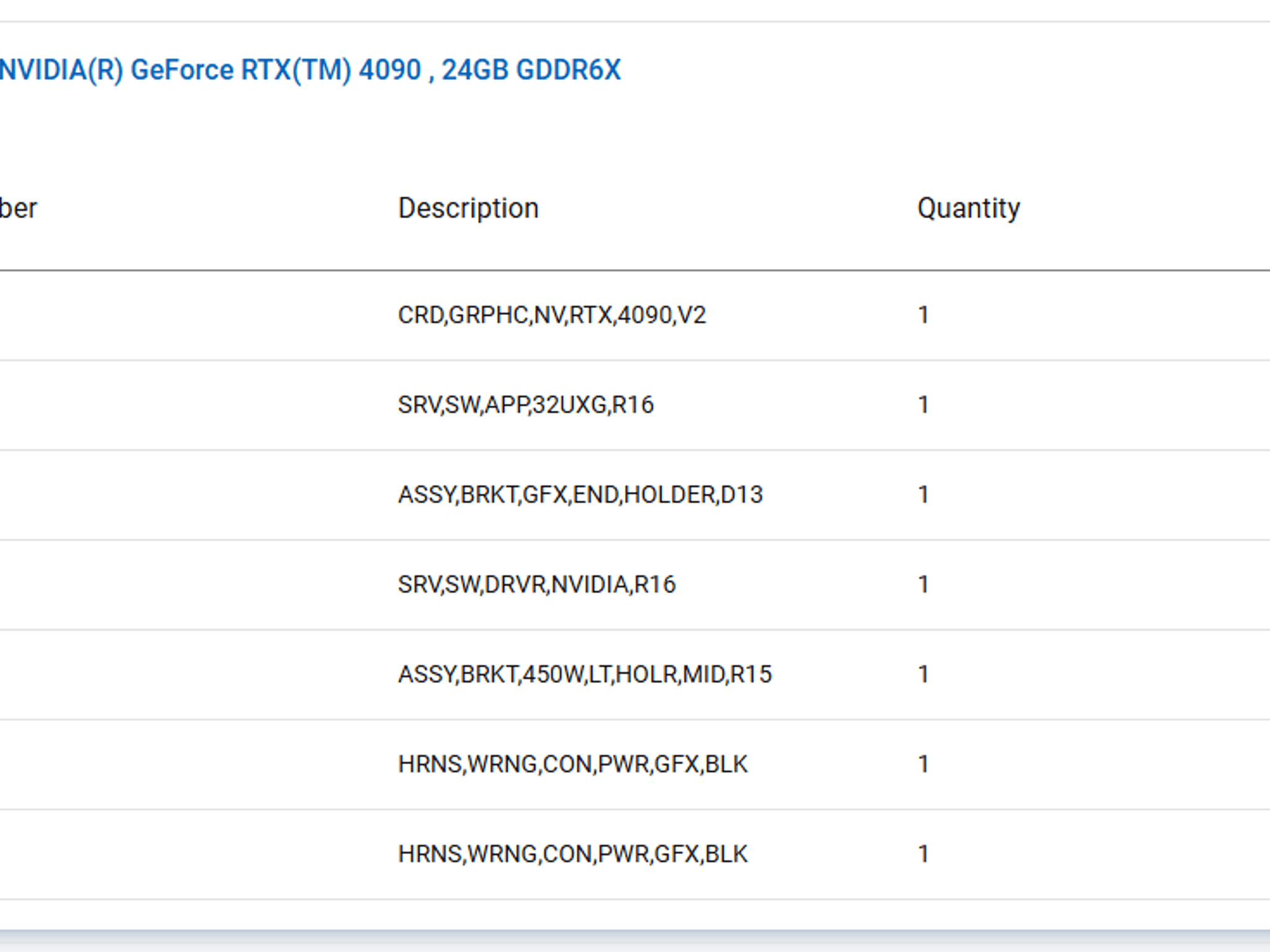Image resolution: width=1270 pixels, height=952 pixels.
Task: Select the SRV,SW,APP,32UXG,R16 description cell
Action: point(526,405)
